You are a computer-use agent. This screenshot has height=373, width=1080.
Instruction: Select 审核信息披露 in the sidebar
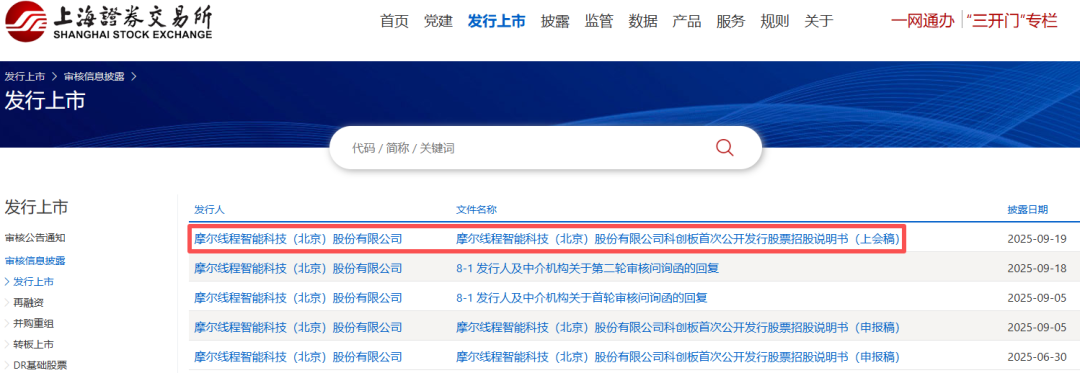pos(35,261)
